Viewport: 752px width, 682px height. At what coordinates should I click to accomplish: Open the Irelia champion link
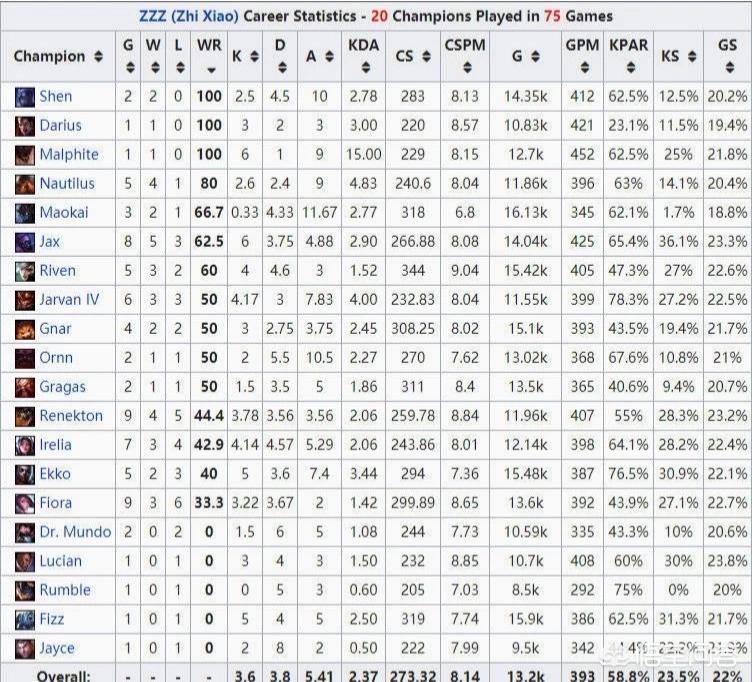coord(56,445)
